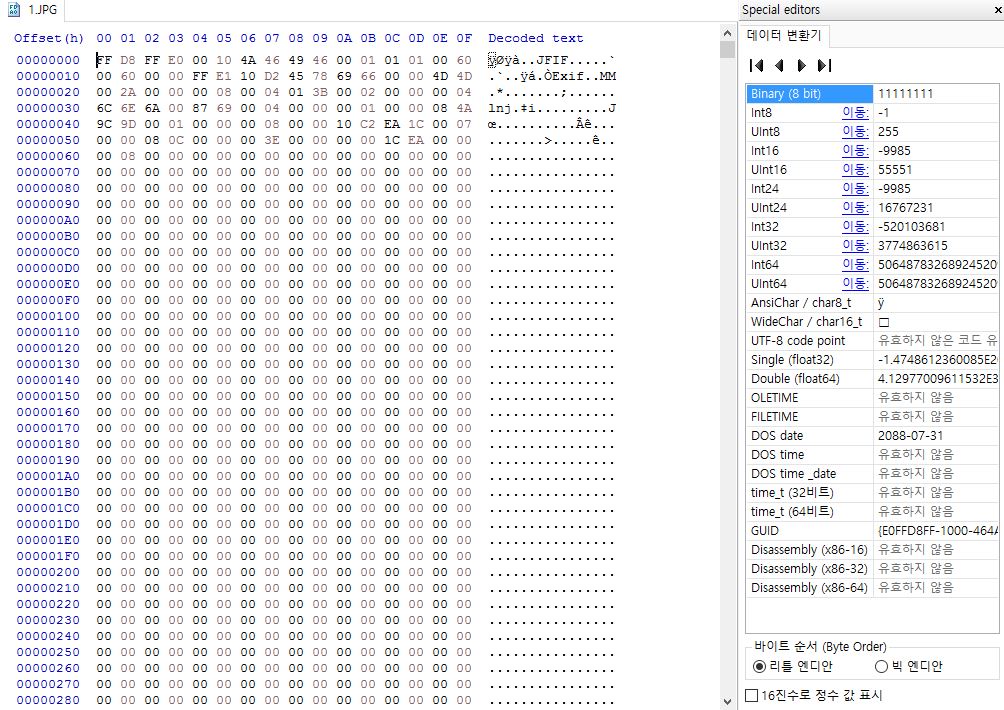This screenshot has height=710, width=1004.
Task: Select the Disassembly (x86-32) row
Action: (x=872, y=569)
